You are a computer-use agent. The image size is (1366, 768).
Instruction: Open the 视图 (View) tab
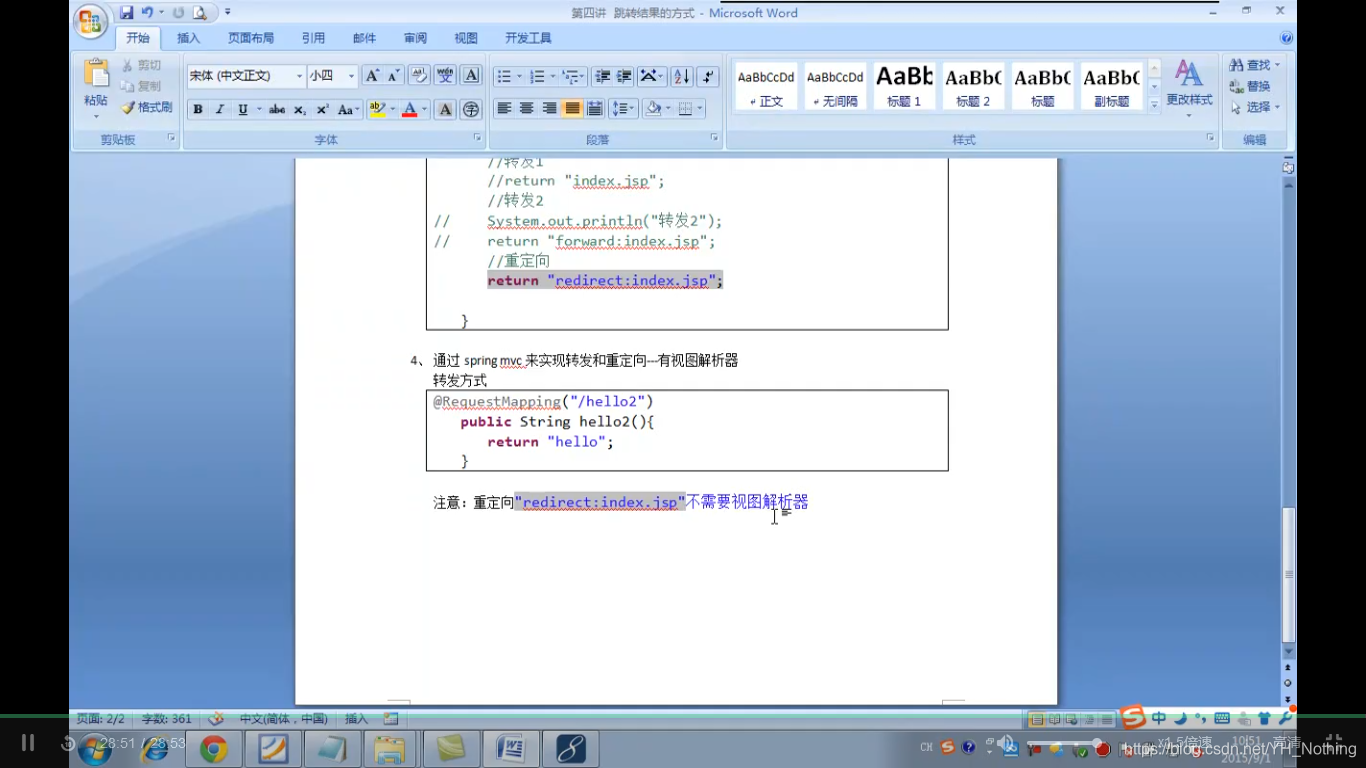(x=466, y=38)
